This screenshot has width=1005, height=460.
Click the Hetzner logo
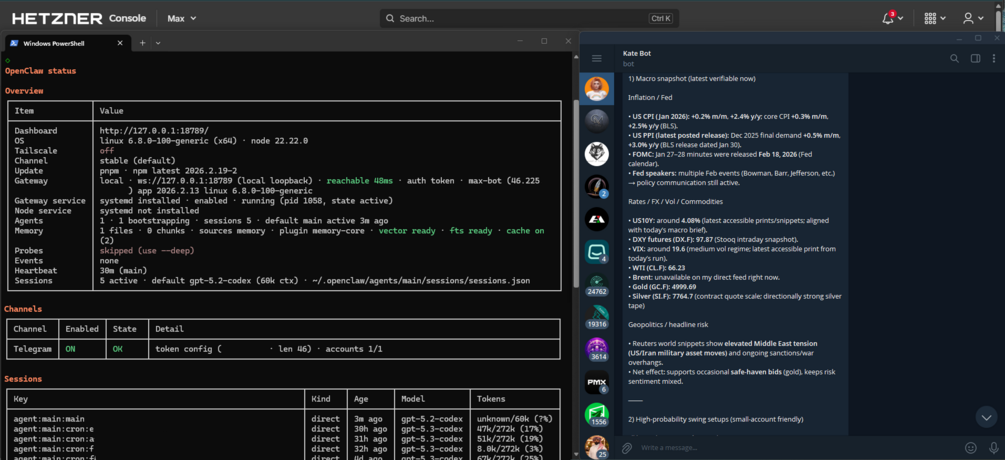pyautogui.click(x=57, y=19)
